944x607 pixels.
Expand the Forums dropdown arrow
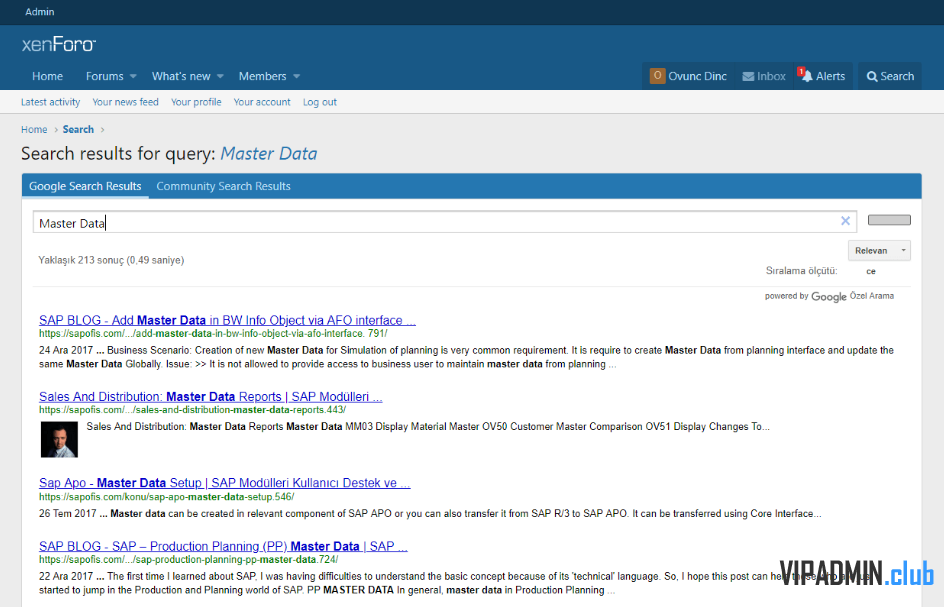133,76
